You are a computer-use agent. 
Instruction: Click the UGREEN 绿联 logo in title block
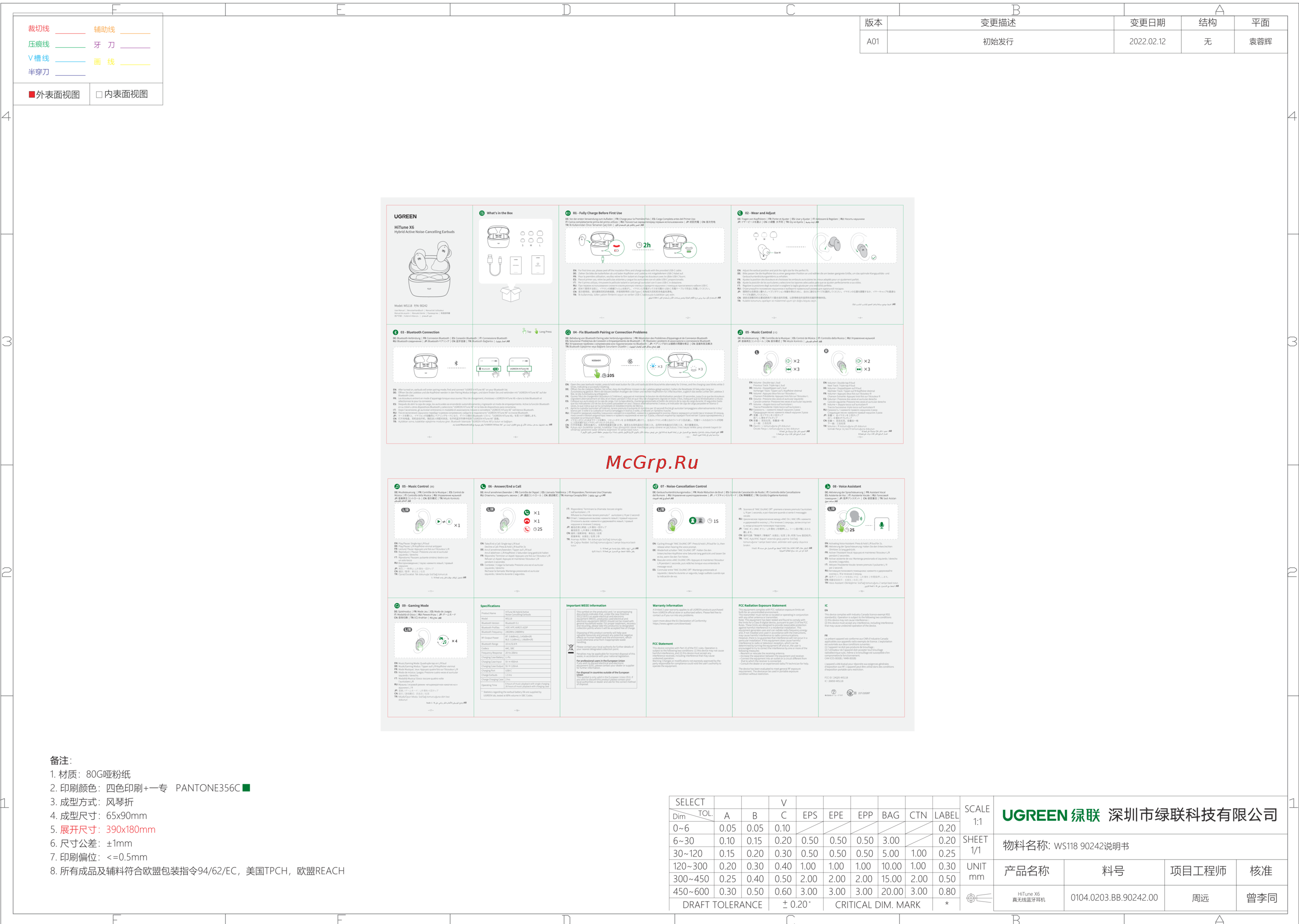coord(1051,815)
